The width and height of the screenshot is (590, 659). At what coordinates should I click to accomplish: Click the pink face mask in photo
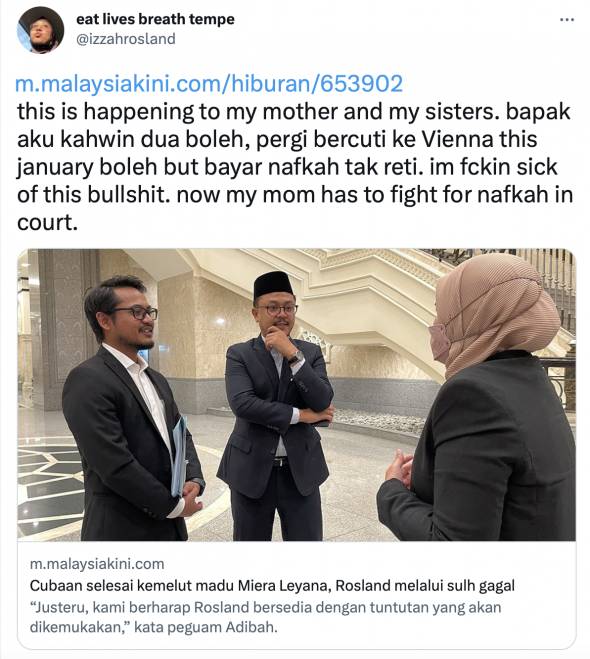(439, 342)
